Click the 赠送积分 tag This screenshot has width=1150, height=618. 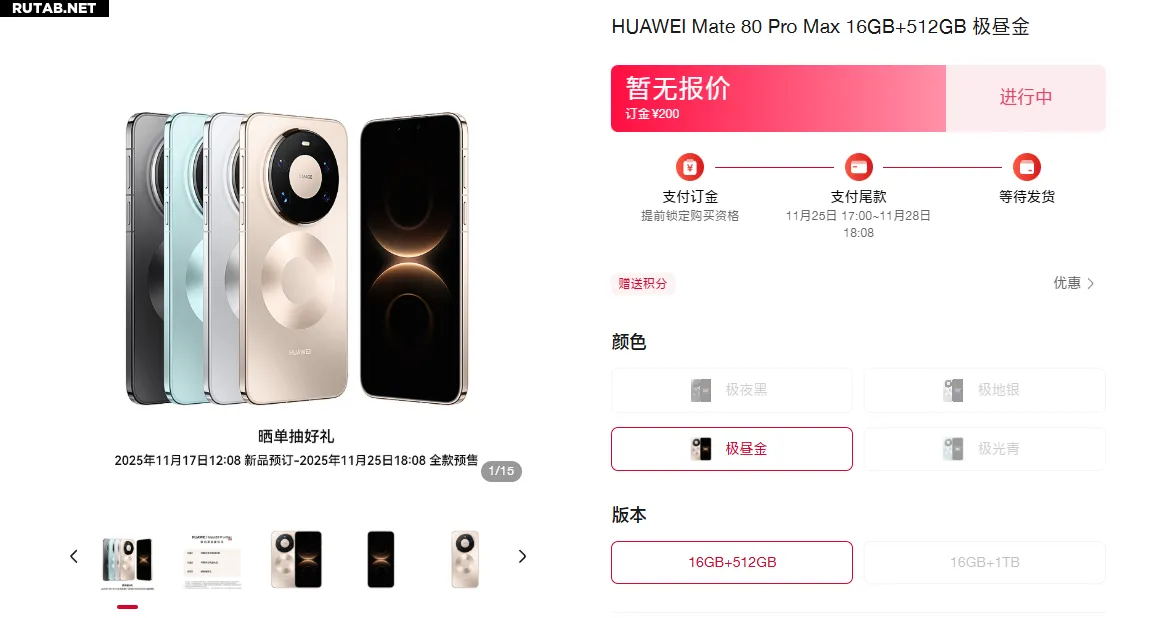pos(642,284)
